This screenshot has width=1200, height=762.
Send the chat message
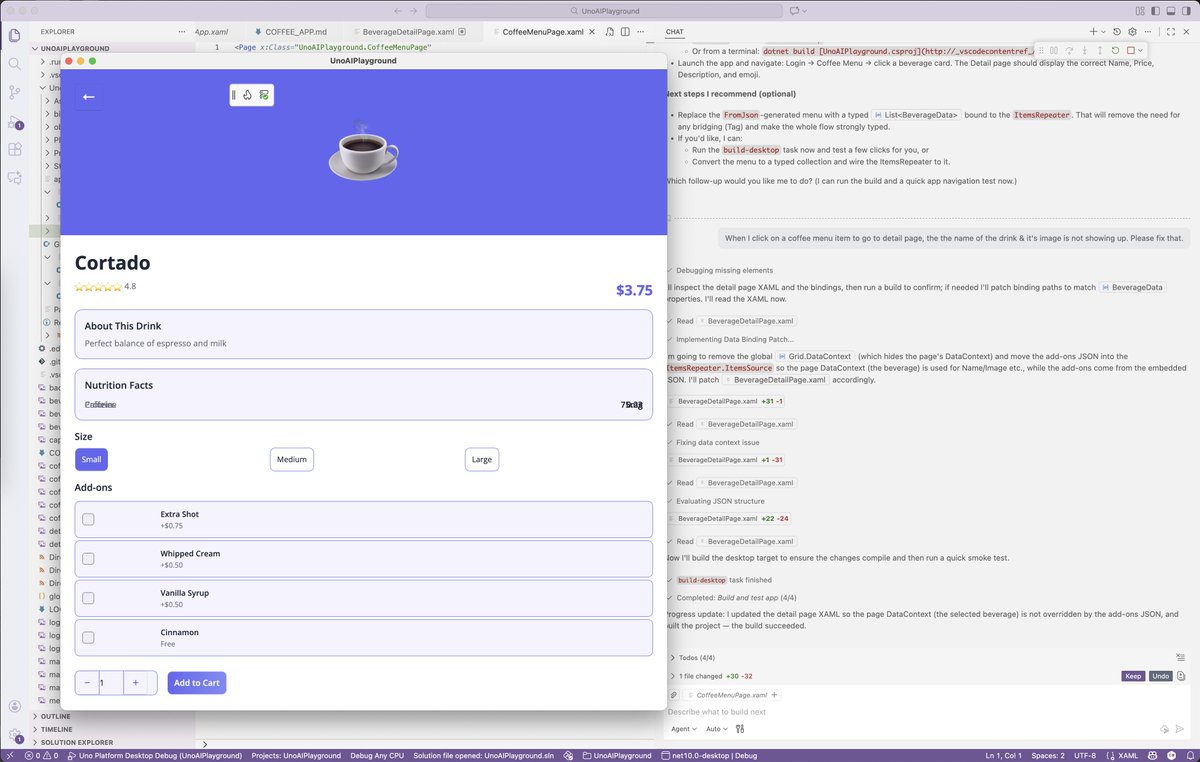(1180, 729)
